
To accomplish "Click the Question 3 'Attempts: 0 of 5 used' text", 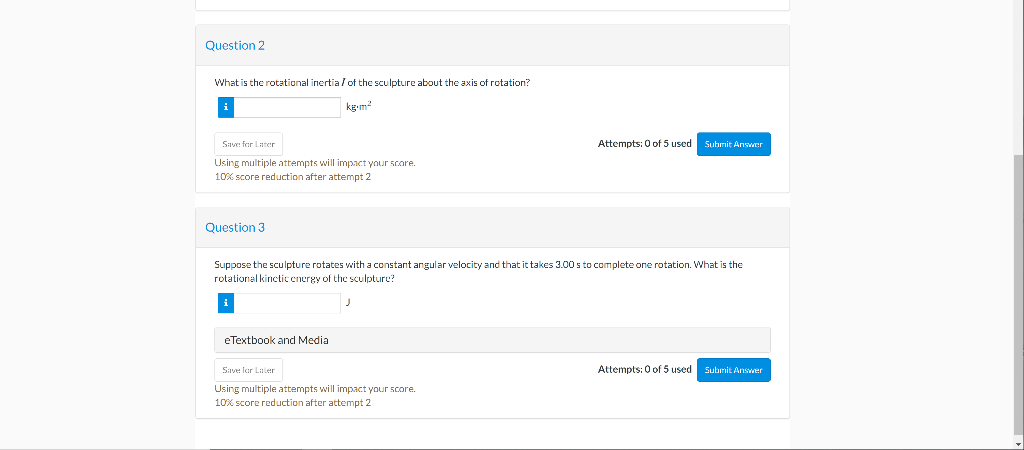I will pyautogui.click(x=645, y=369).
